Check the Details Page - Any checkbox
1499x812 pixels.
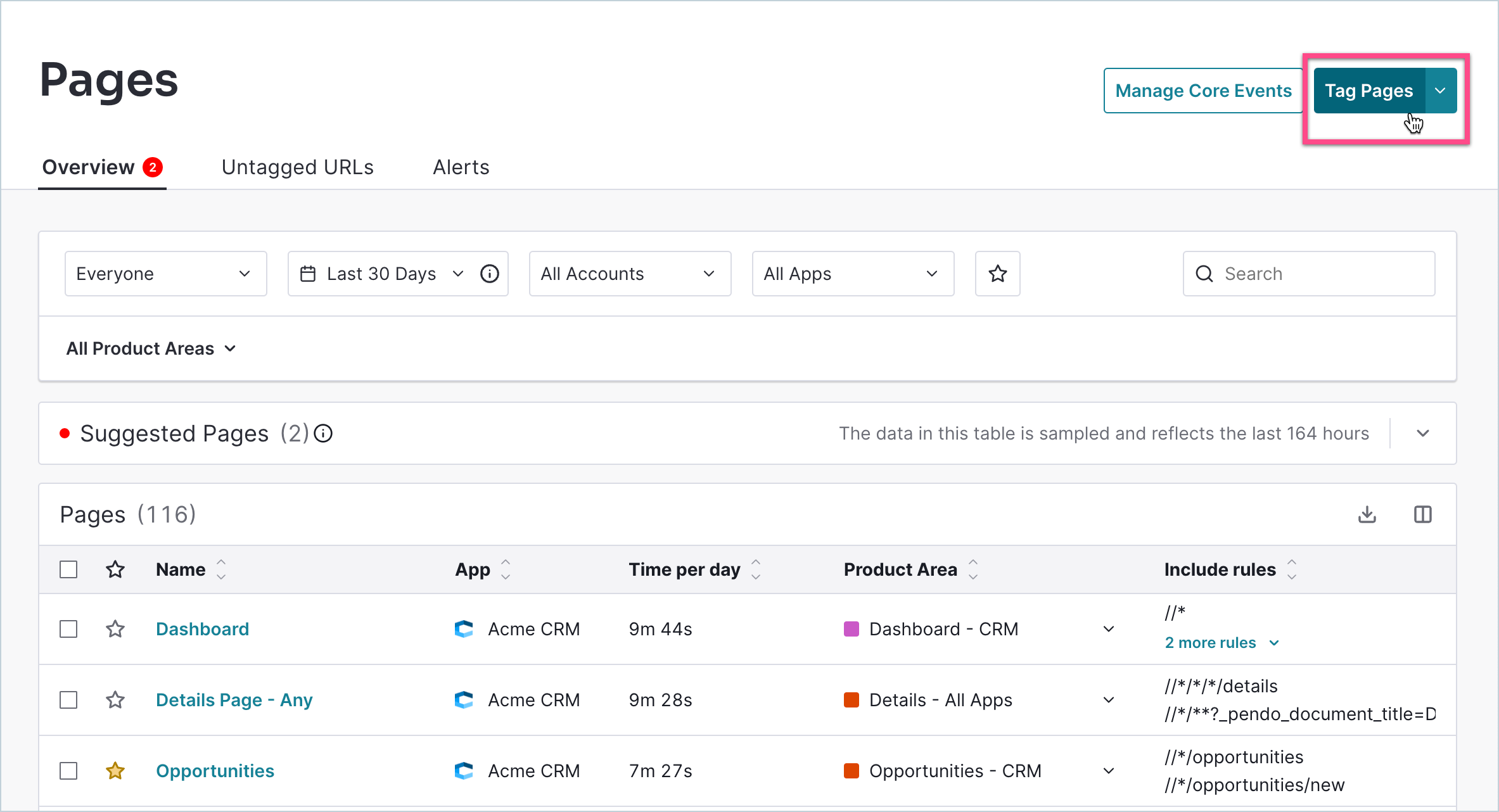click(68, 700)
